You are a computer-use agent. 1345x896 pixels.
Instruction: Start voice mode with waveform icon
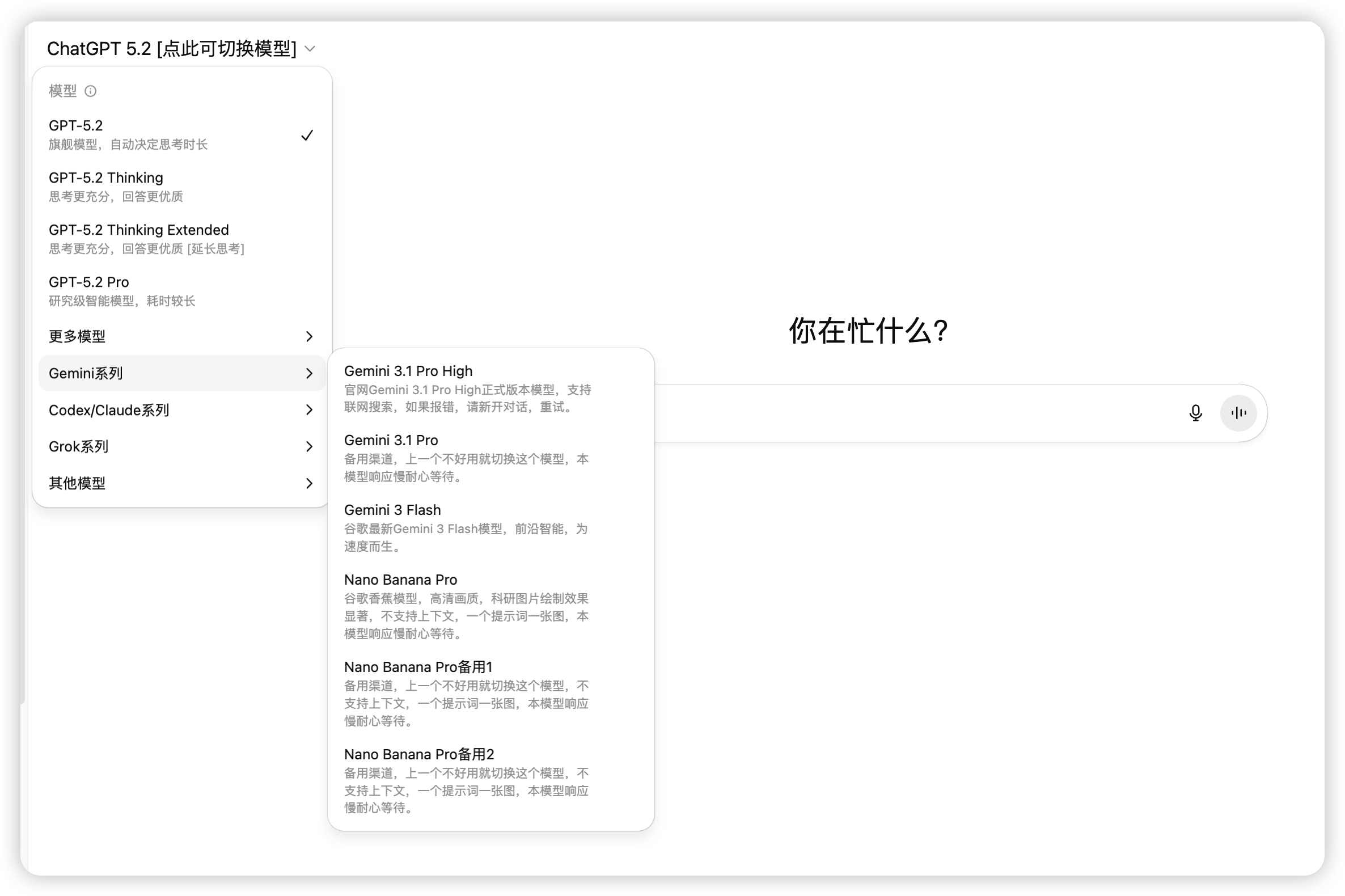click(x=1238, y=413)
